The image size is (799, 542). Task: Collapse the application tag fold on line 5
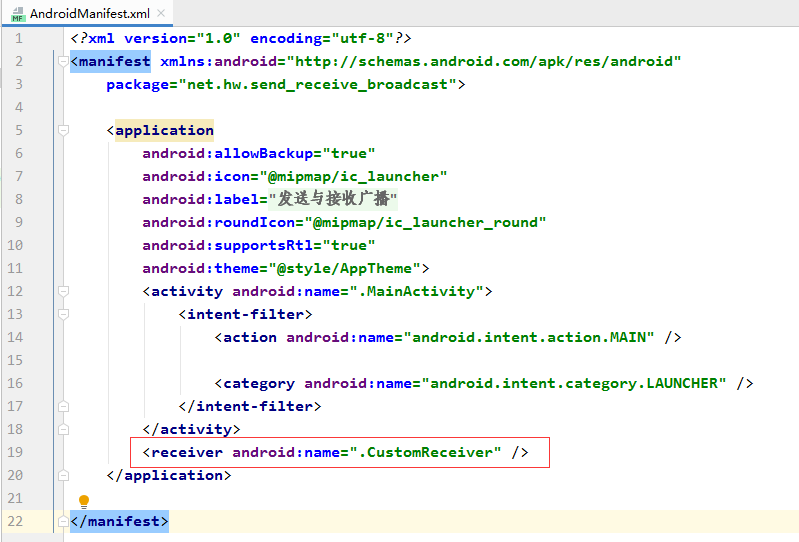point(63,130)
